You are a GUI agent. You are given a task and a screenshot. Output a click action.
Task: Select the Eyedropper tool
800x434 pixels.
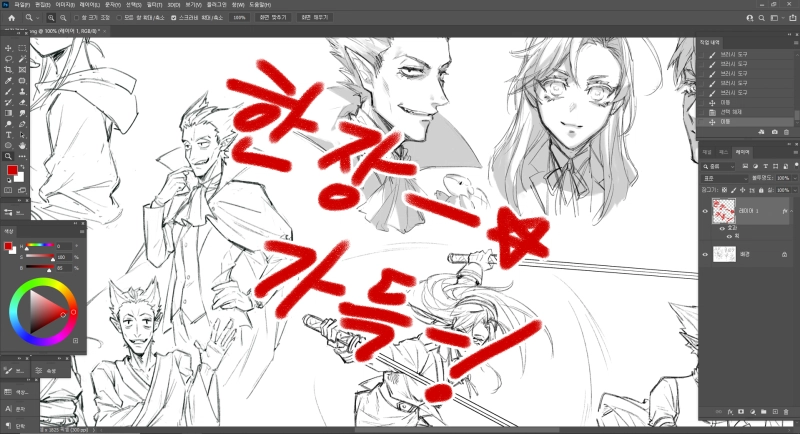pyautogui.click(x=9, y=80)
